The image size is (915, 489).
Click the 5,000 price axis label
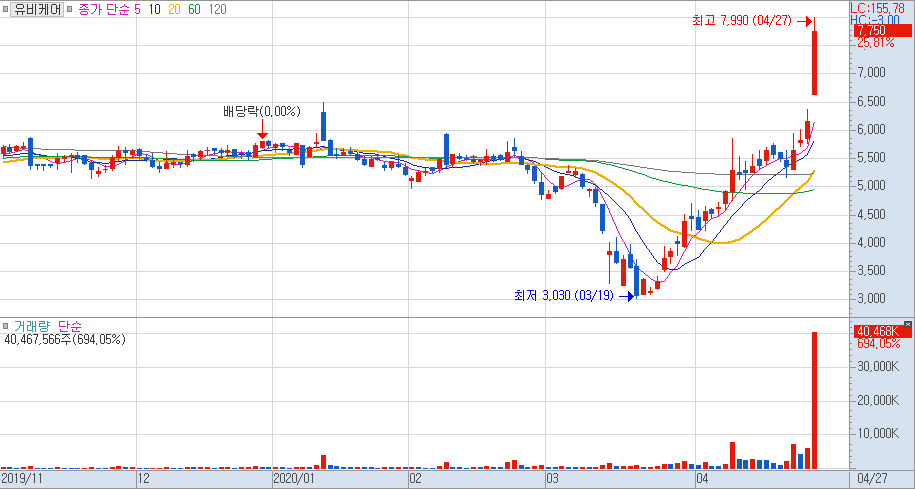tap(871, 186)
